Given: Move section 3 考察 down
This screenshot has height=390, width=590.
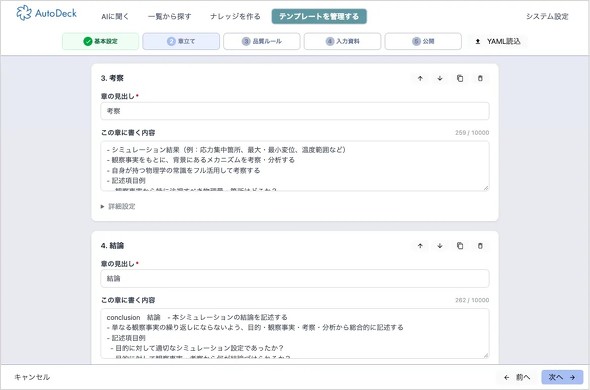Looking at the screenshot, I should pyautogui.click(x=440, y=78).
